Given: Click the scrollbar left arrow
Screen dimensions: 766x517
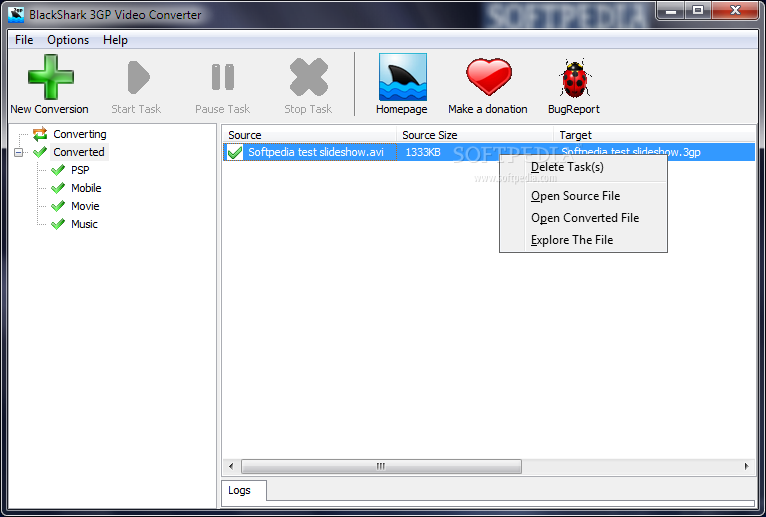Looking at the screenshot, I should [x=231, y=467].
